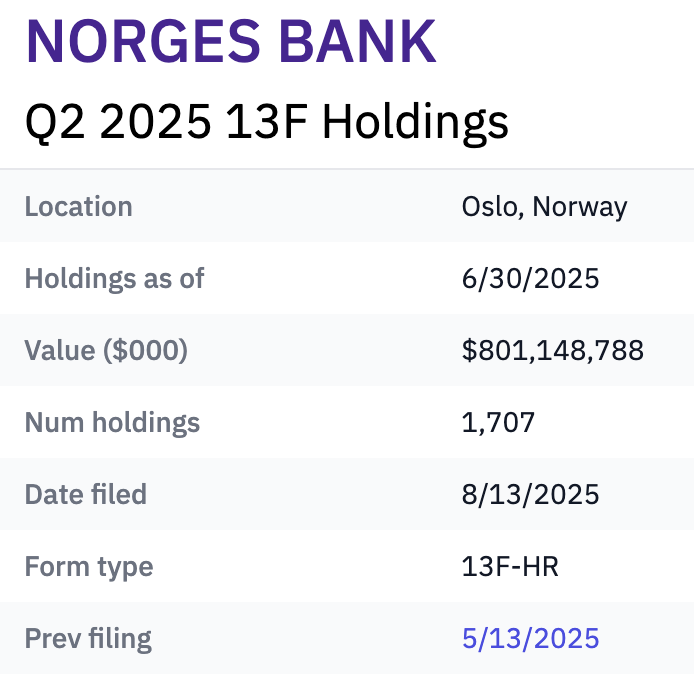Click the Oslo, Norway location value

pyautogui.click(x=544, y=207)
